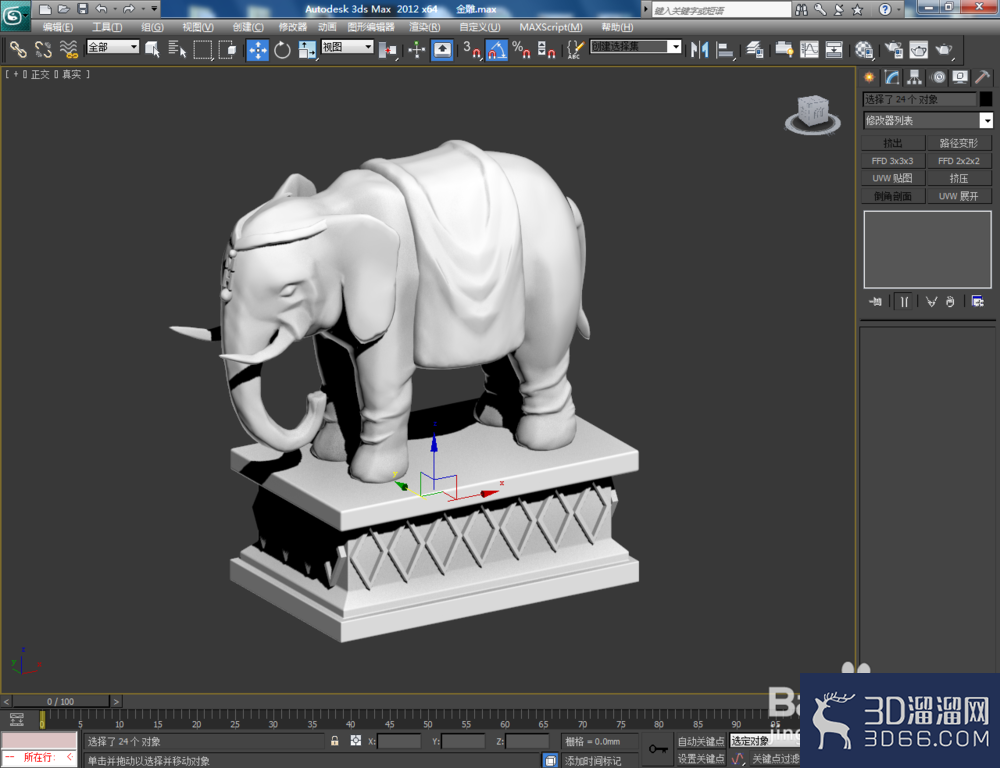Activate the Select Object tool

[x=152, y=49]
